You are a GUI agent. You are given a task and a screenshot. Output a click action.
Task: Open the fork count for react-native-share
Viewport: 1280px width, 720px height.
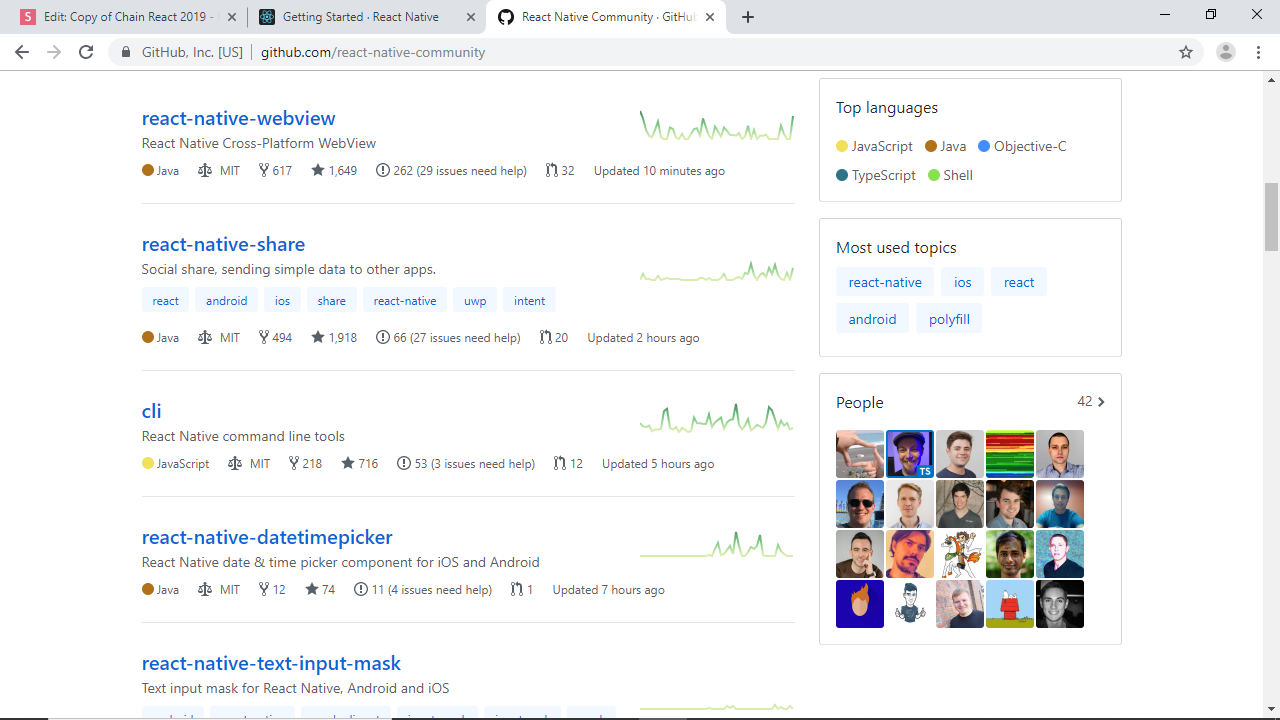(275, 338)
